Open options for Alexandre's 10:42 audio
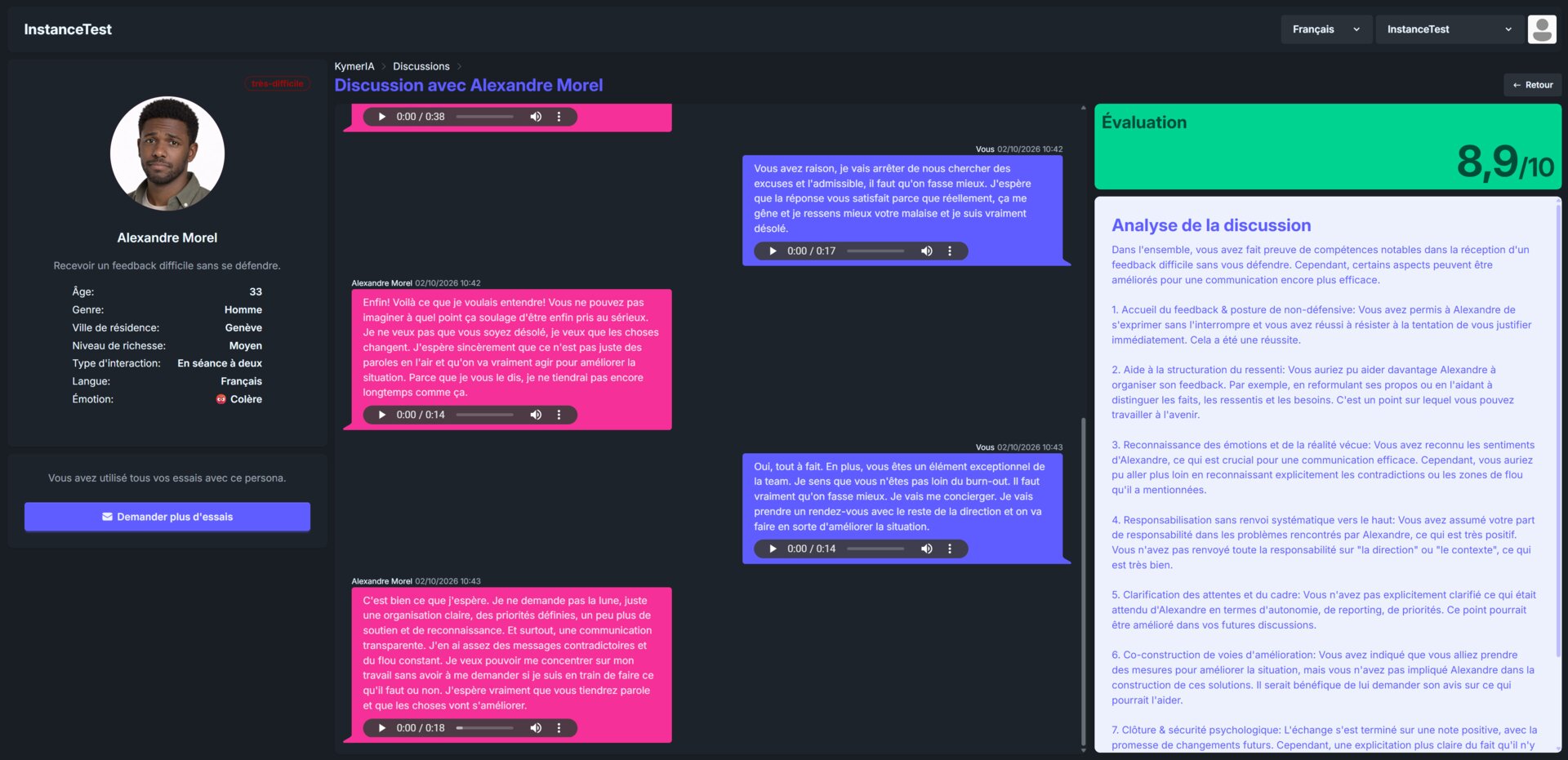The image size is (1568, 760). point(559,415)
